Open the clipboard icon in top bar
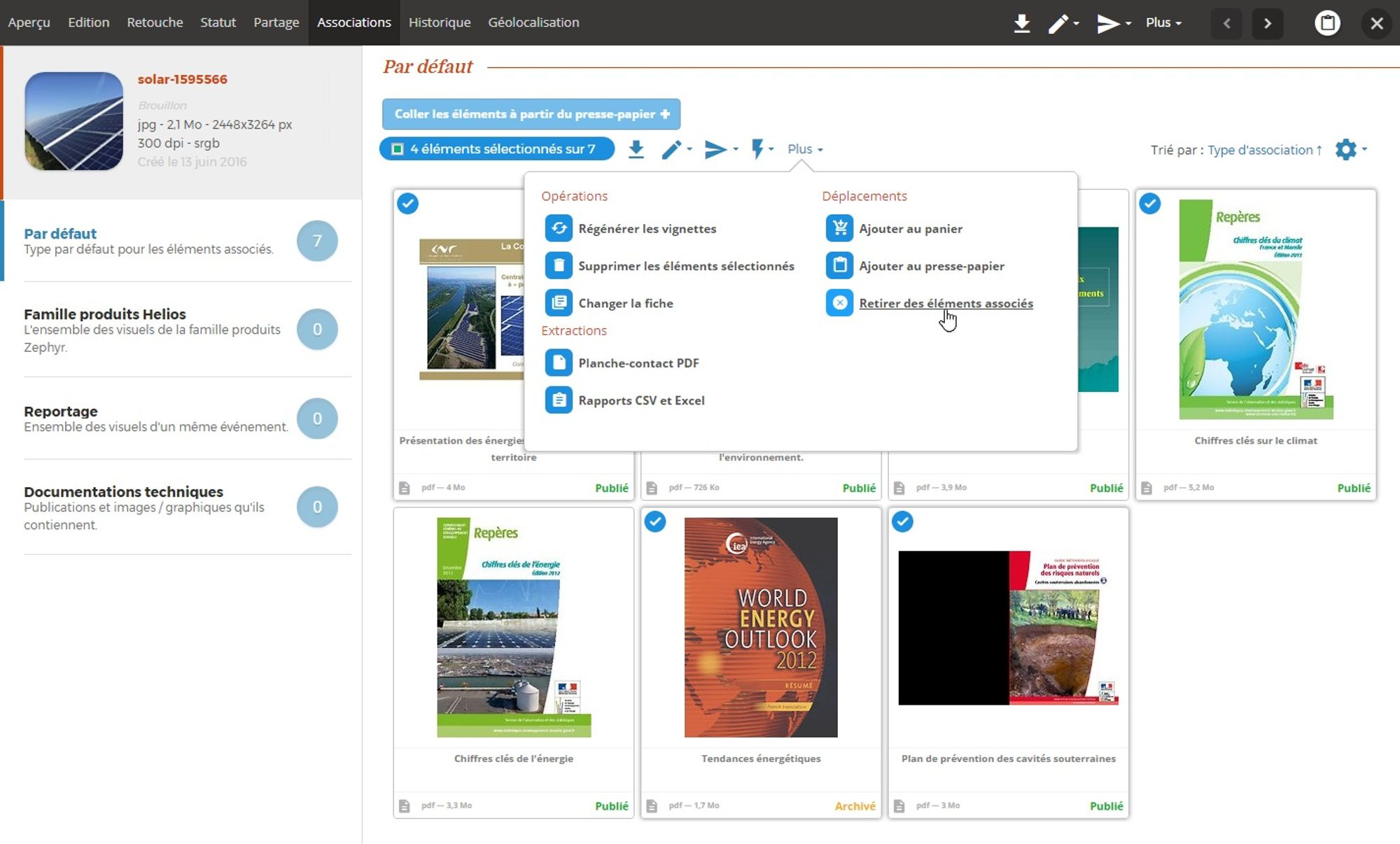 tap(1327, 23)
